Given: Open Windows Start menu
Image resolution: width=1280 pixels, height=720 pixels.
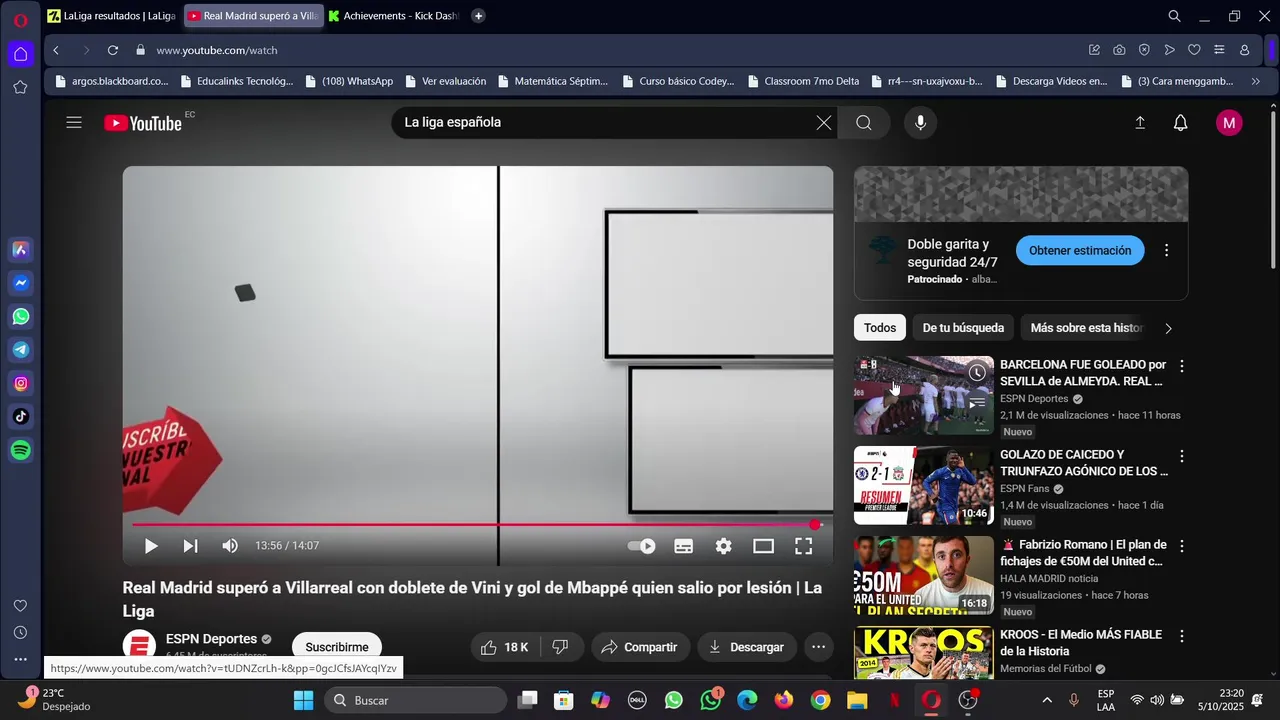Looking at the screenshot, I should 303,700.
